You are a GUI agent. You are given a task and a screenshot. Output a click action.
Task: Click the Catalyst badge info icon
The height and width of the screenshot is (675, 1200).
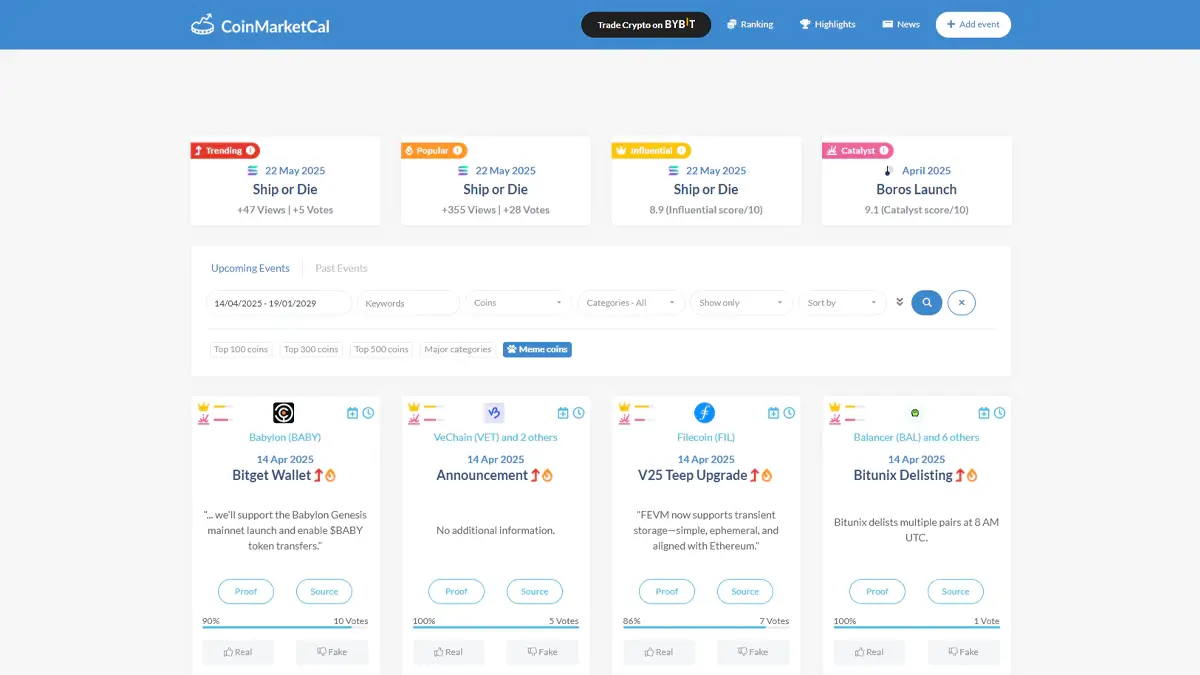coord(885,151)
